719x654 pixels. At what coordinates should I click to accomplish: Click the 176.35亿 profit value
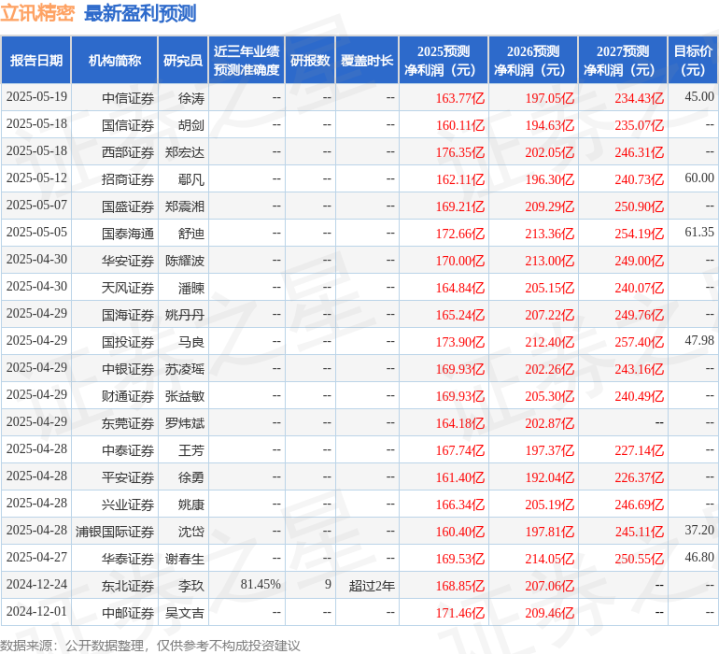point(460,152)
